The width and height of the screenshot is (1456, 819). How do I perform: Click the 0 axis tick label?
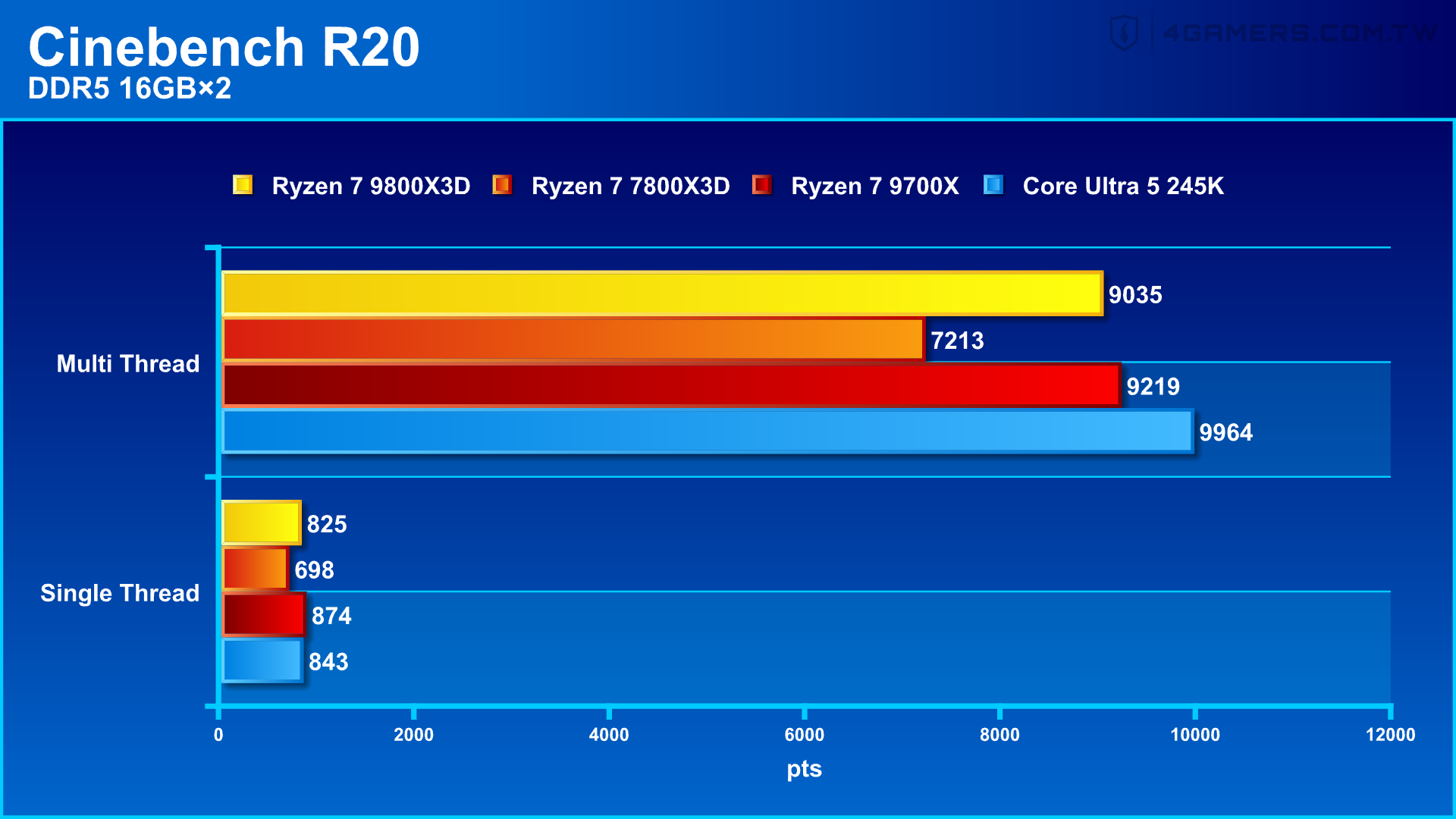coord(218,735)
